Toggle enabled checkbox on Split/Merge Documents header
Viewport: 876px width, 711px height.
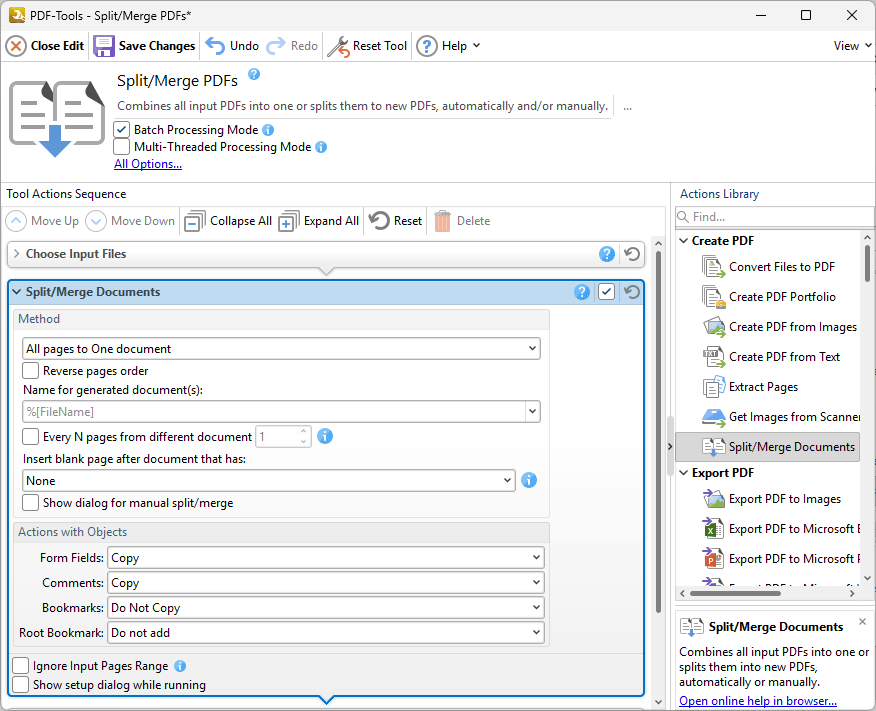click(607, 292)
